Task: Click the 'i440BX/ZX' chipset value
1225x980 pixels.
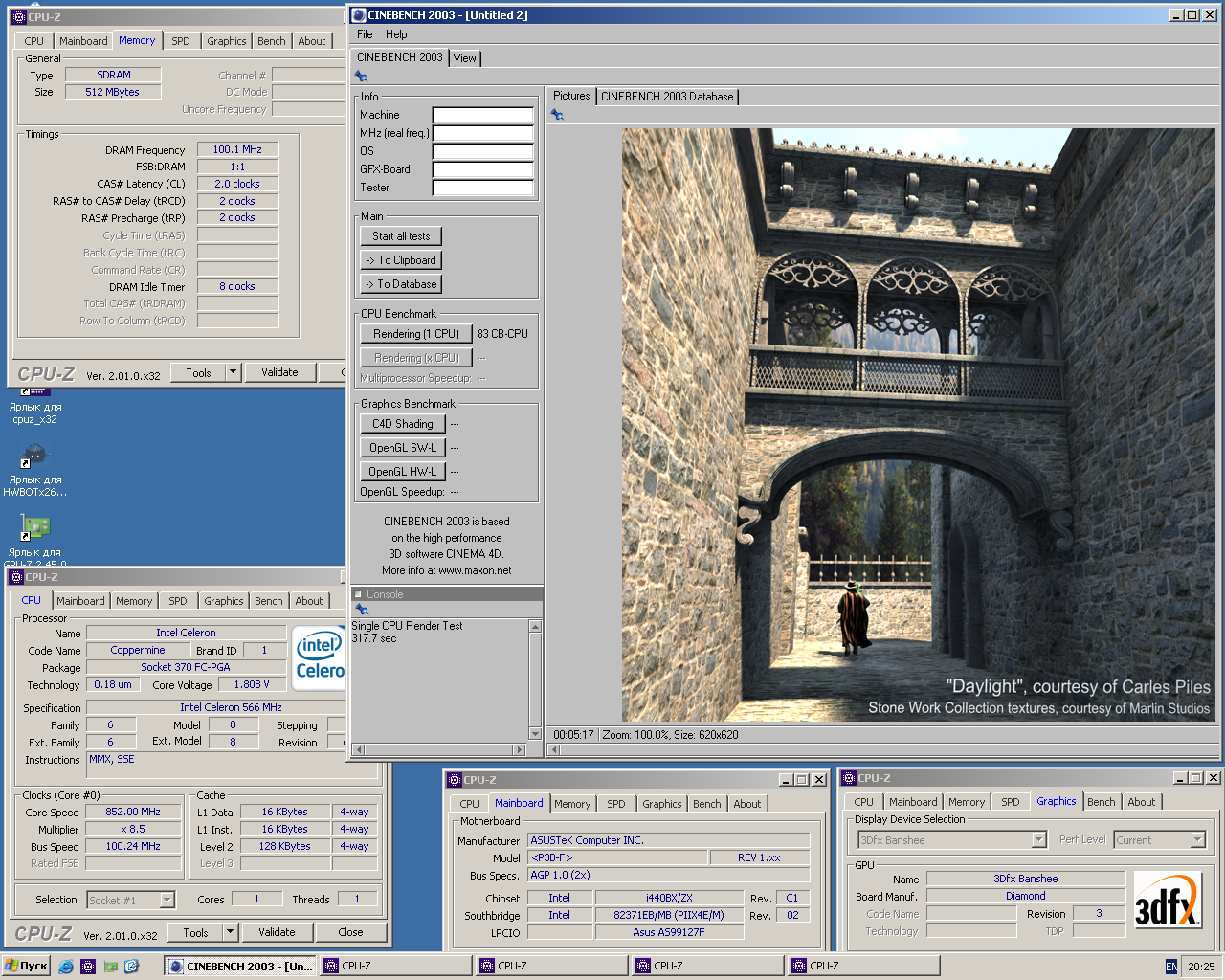Action: (x=669, y=898)
